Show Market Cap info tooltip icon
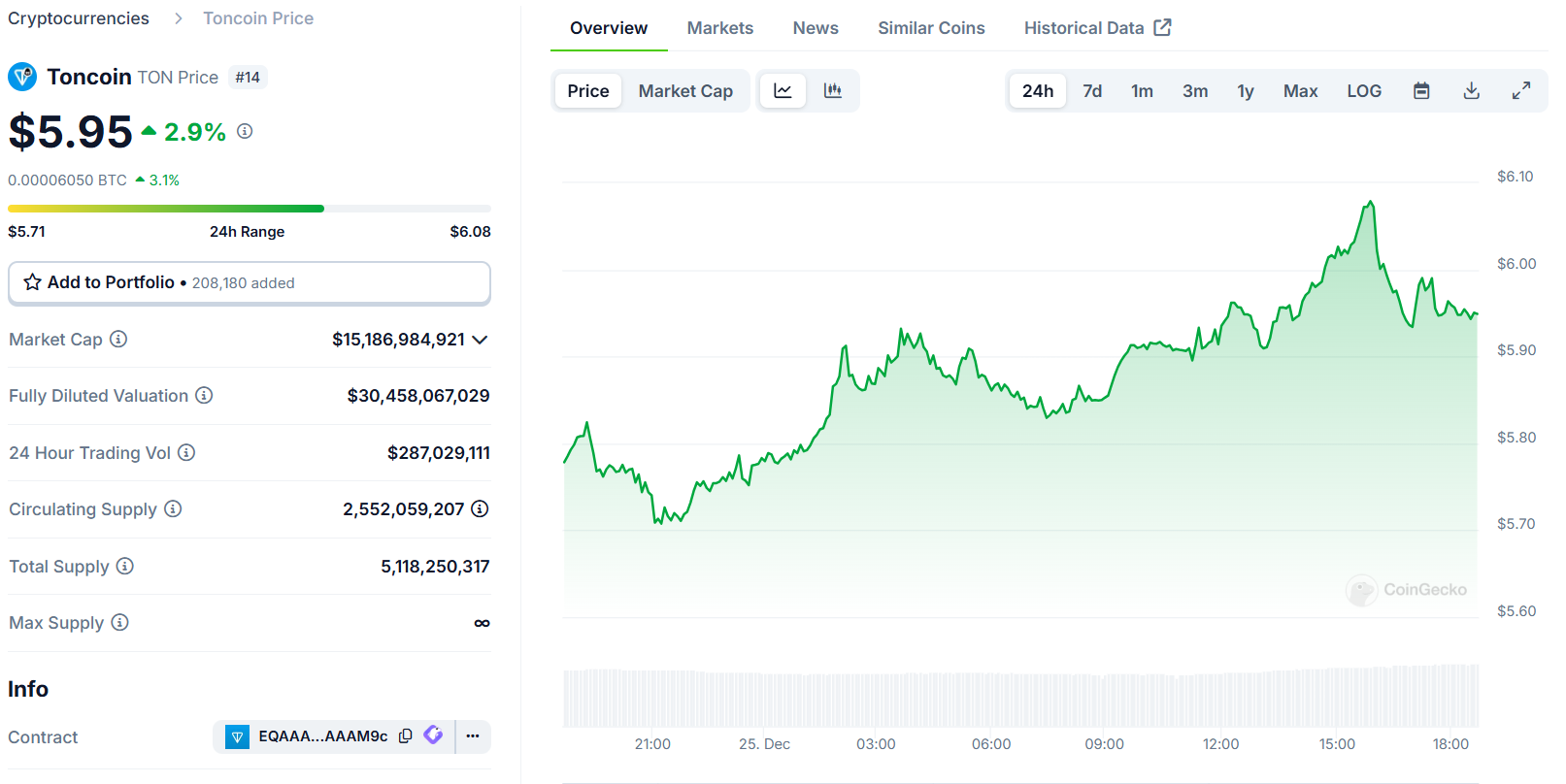This screenshot has width=1566, height=784. 118,339
